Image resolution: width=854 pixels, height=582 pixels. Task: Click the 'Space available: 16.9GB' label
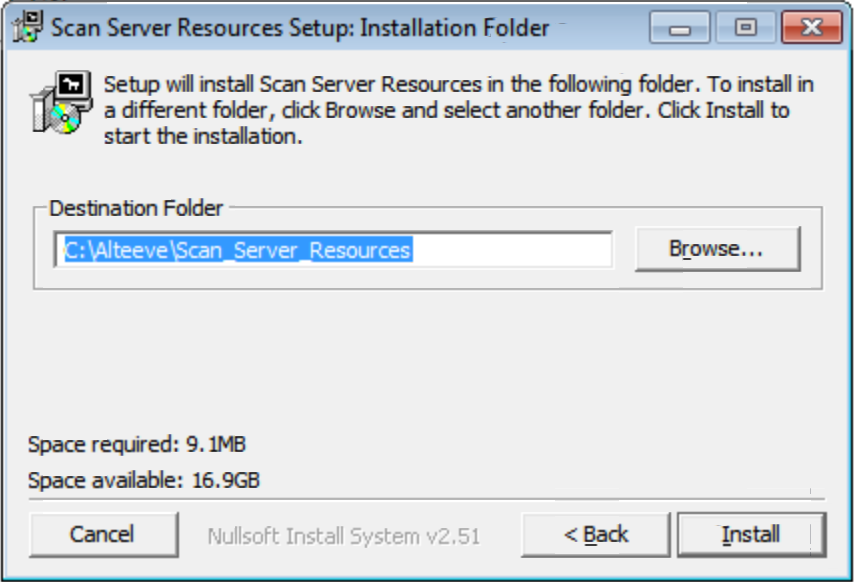pyautogui.click(x=144, y=480)
